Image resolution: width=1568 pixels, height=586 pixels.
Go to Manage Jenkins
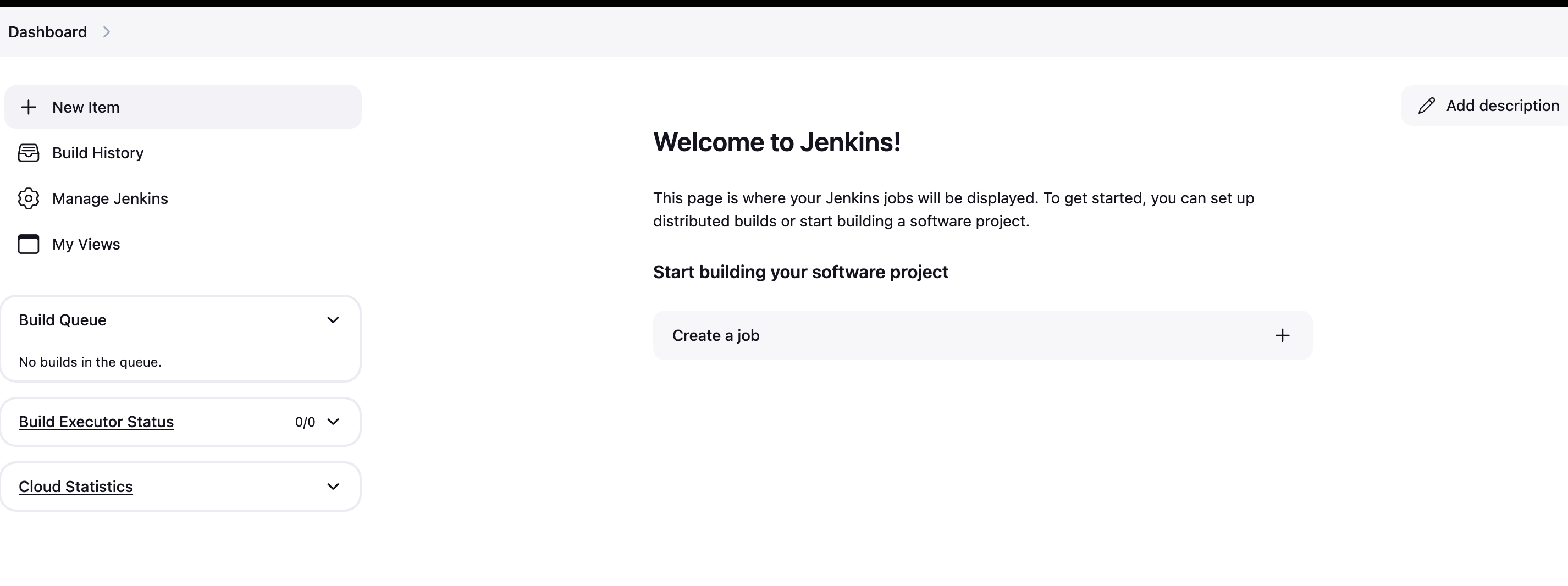pos(110,198)
